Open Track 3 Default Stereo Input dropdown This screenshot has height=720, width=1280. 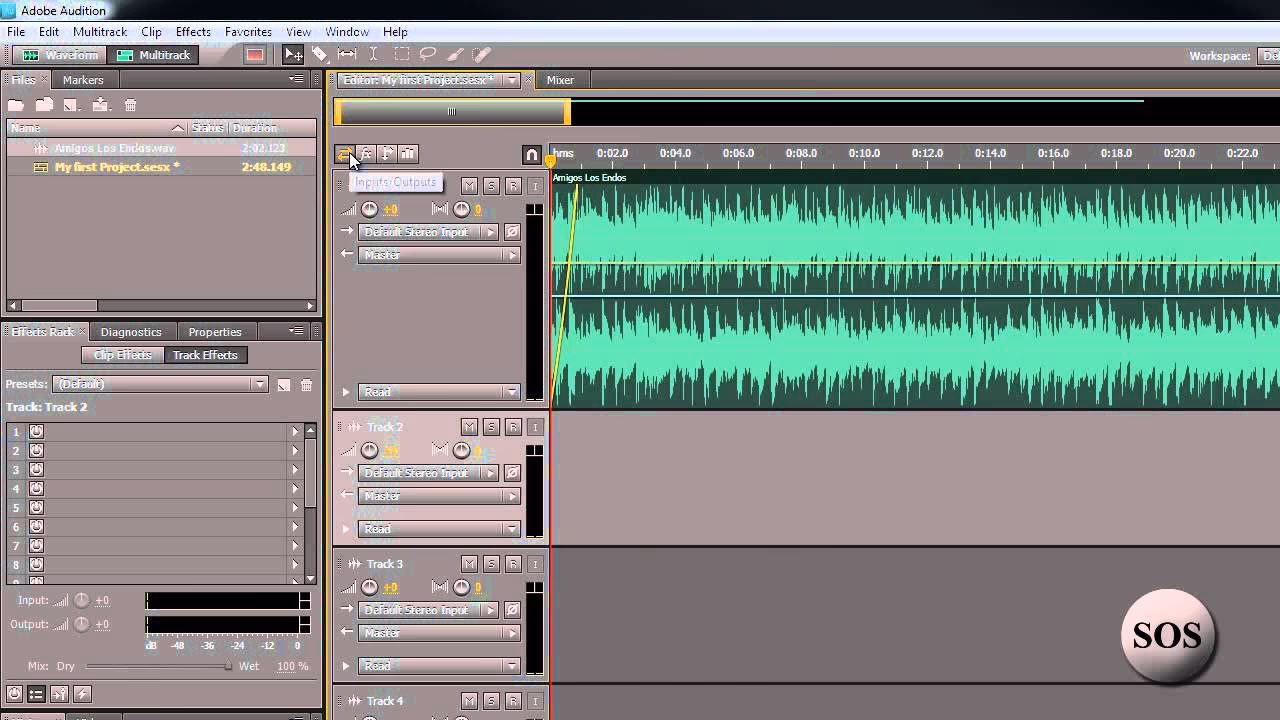429,610
